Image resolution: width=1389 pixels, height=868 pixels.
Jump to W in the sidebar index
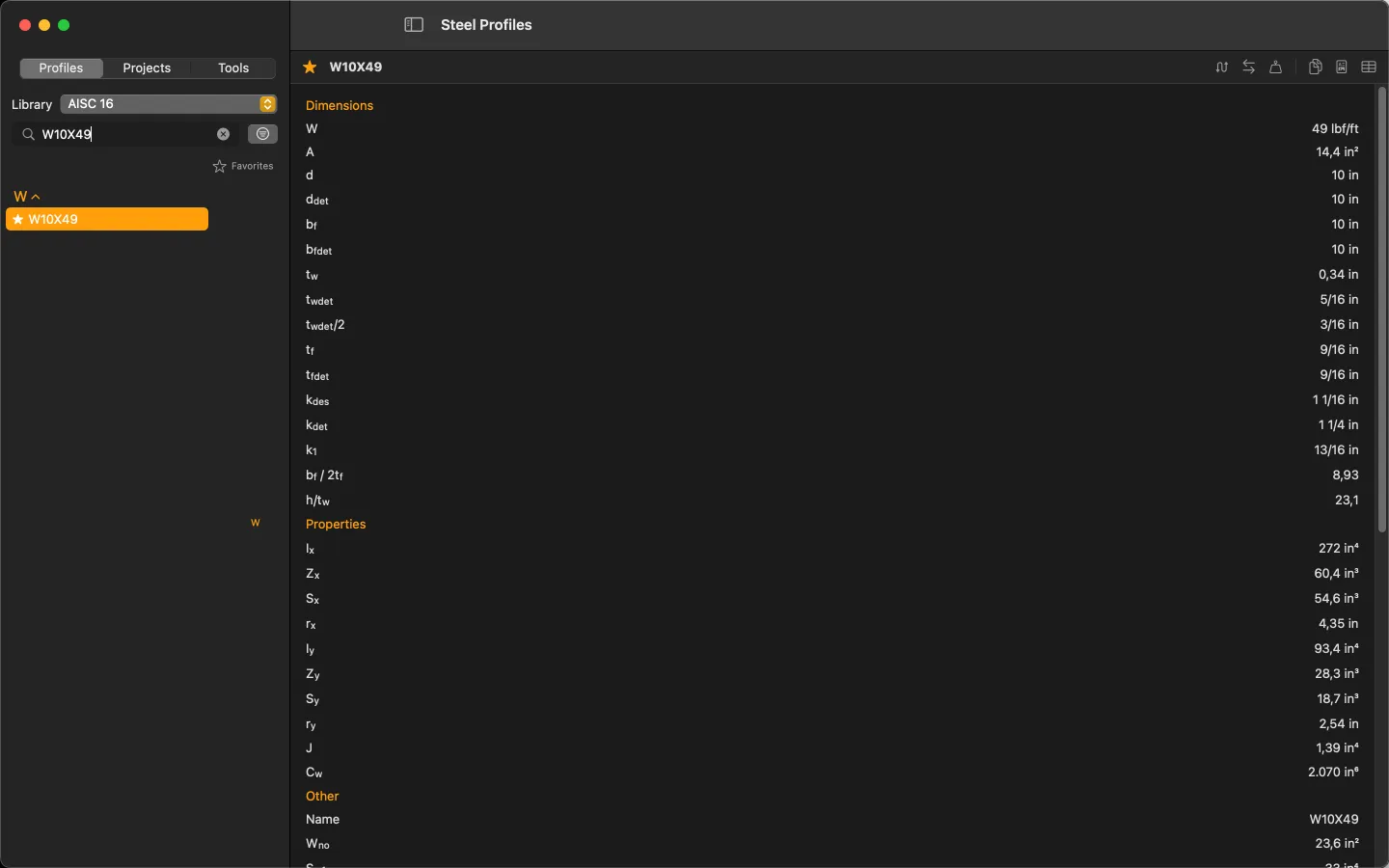coord(256,523)
